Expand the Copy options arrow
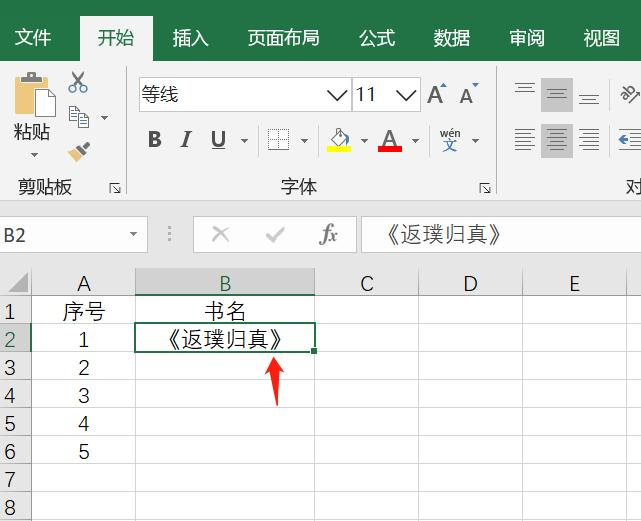Image resolution: width=641 pixels, height=521 pixels. pos(105,118)
